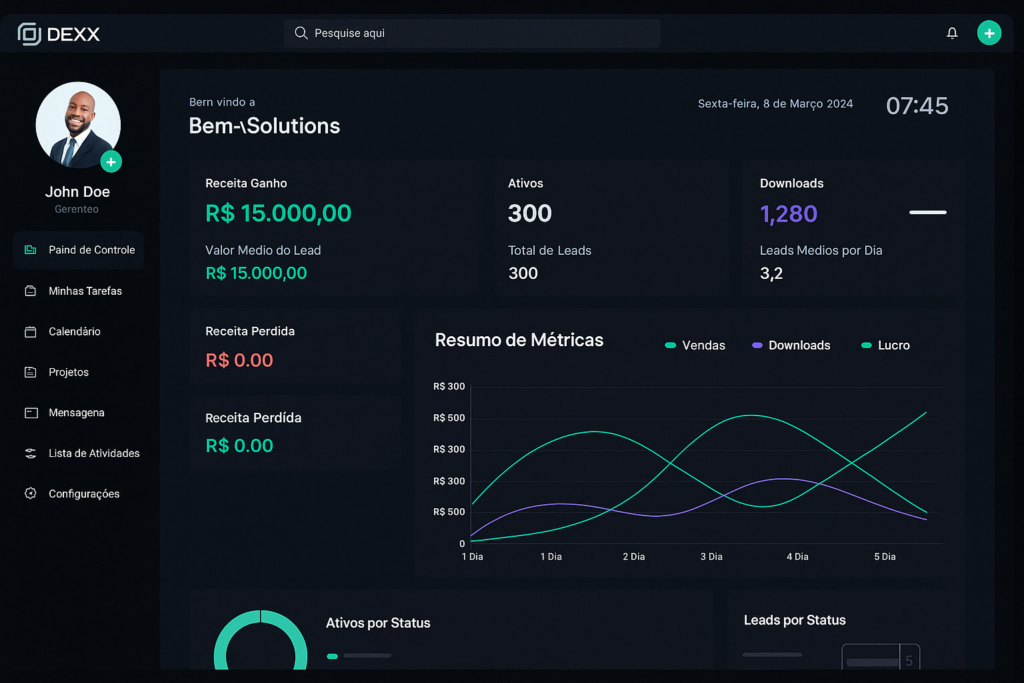The height and width of the screenshot is (683, 1024).
Task: Click the Calendário icon in sidebar
Action: (30, 332)
